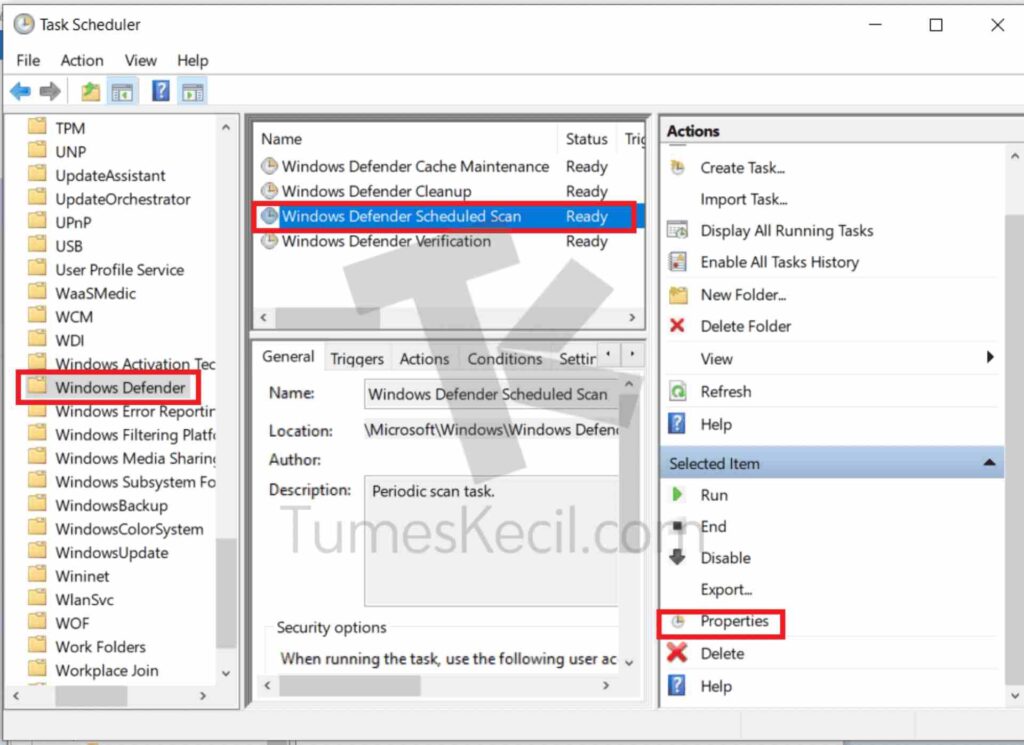Click the Up One Level folder icon
Image resolution: width=1024 pixels, height=745 pixels.
(90, 91)
